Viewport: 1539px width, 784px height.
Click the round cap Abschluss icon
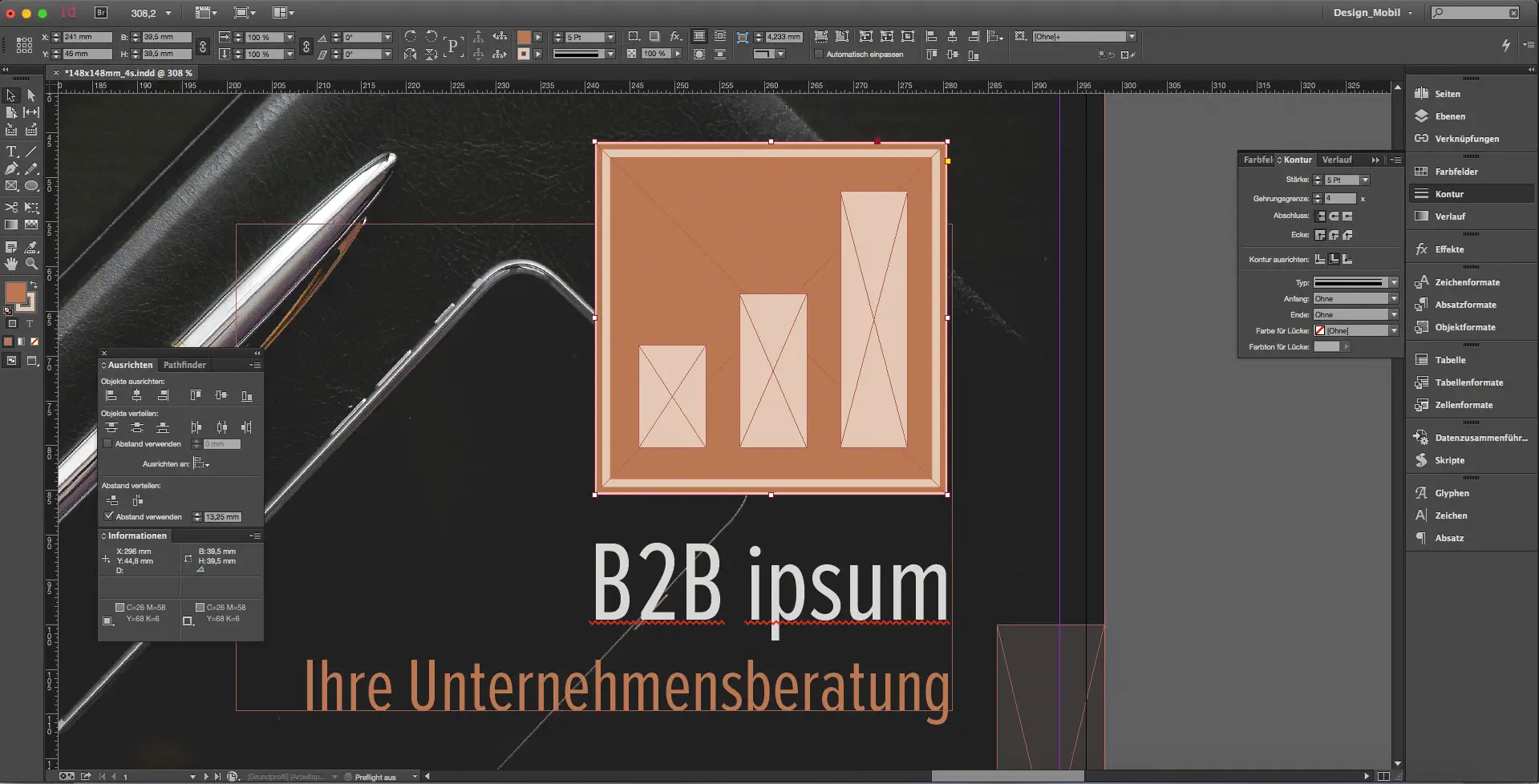1334,216
